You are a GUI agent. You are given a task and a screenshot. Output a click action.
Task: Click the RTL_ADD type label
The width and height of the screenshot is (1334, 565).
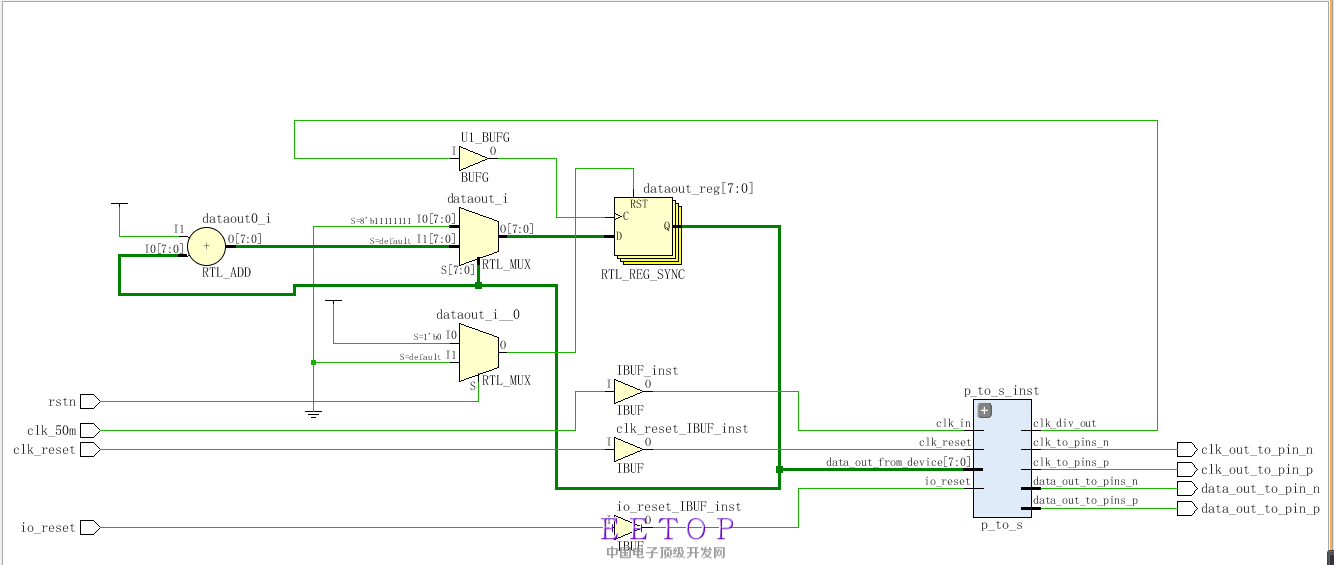click(226, 272)
